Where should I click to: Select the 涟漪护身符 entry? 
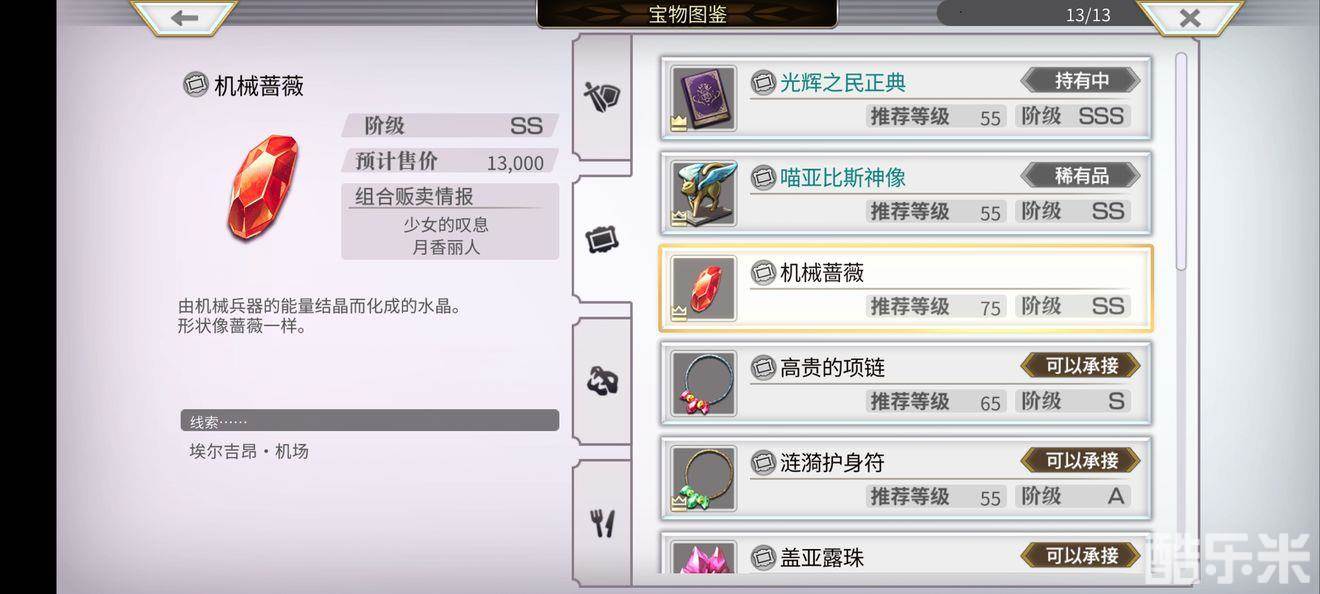906,478
